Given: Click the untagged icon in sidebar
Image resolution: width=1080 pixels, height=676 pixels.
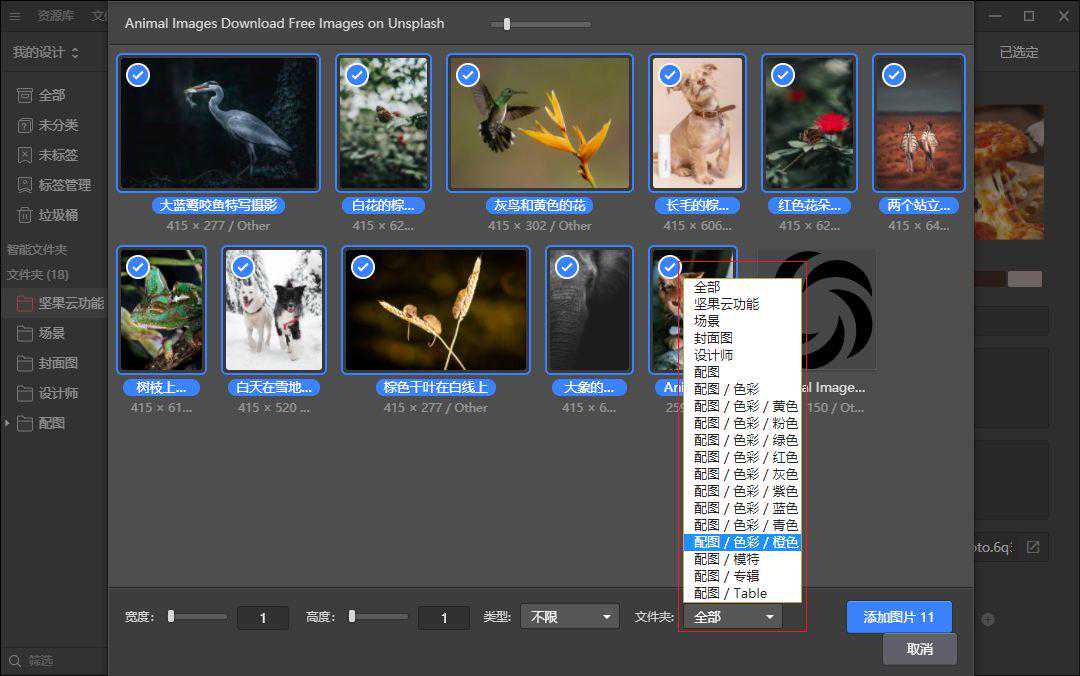Looking at the screenshot, I should pos(25,155).
